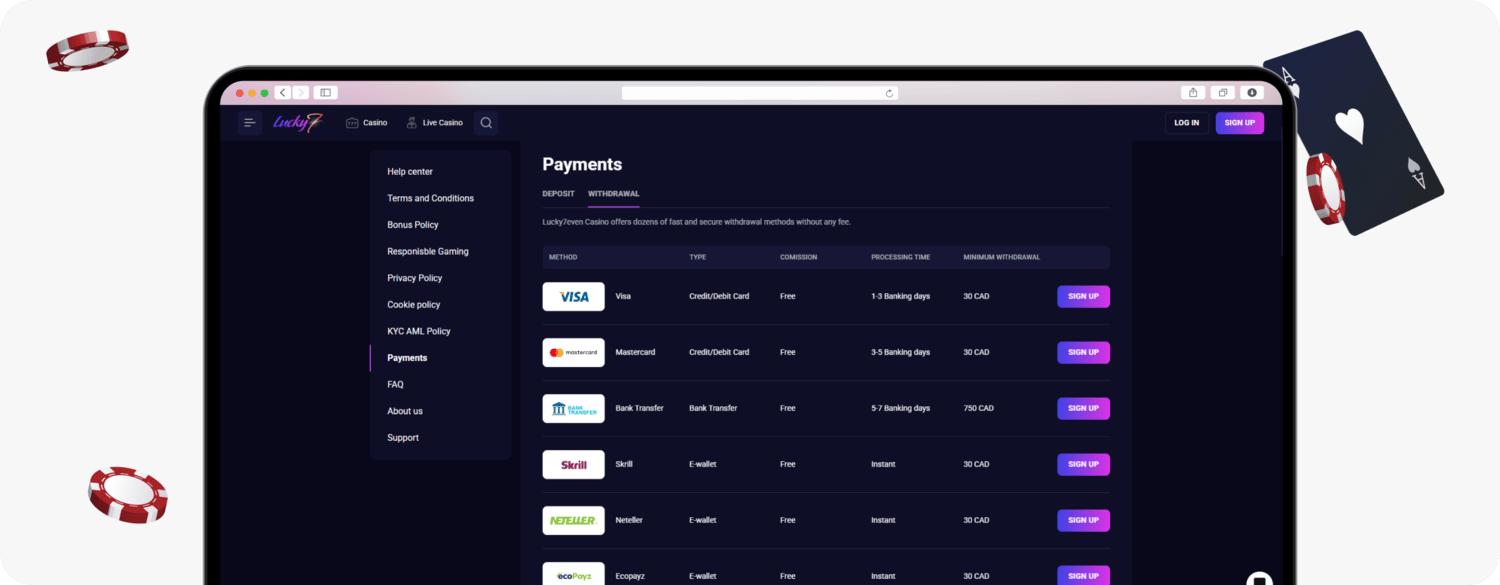Click the Skrill method name text
The width and height of the screenshot is (1500, 585).
coord(624,465)
